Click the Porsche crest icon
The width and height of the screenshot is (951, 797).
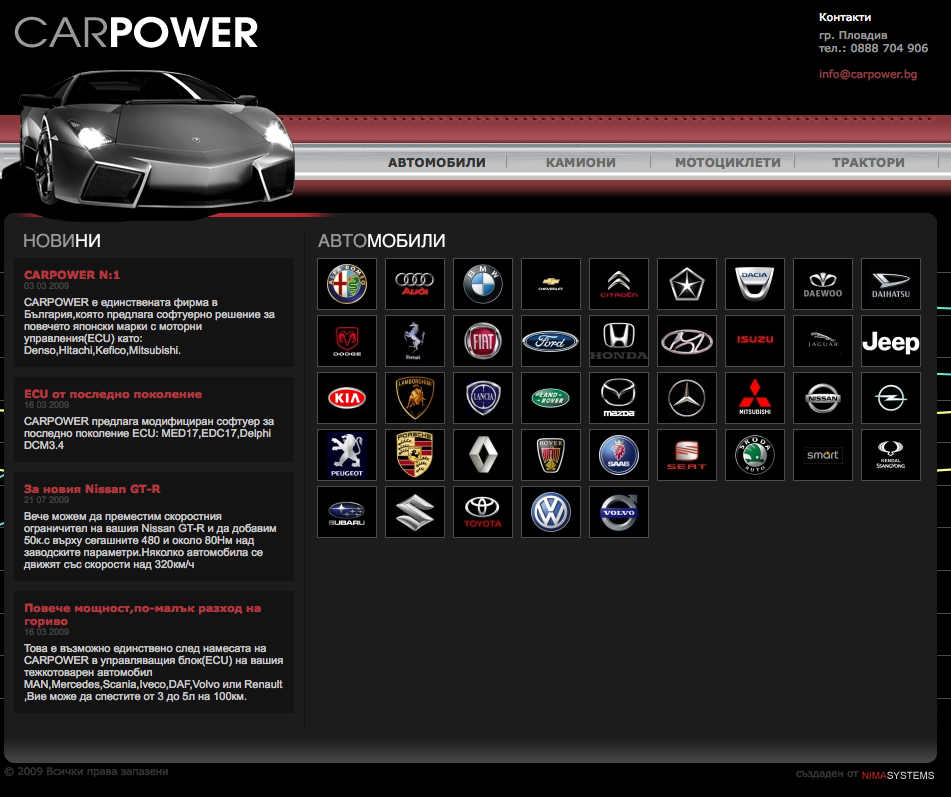pos(415,455)
